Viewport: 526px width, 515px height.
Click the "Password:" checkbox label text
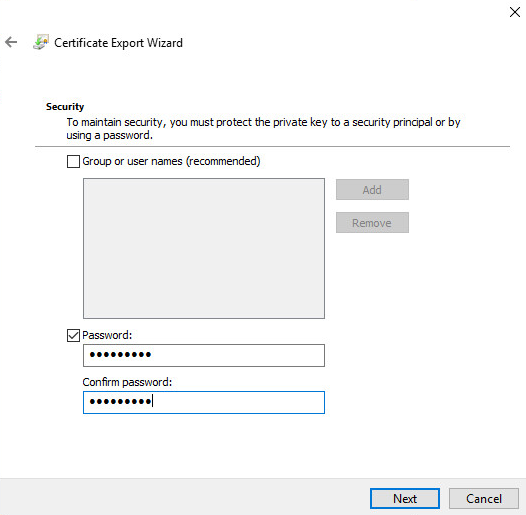click(x=107, y=335)
